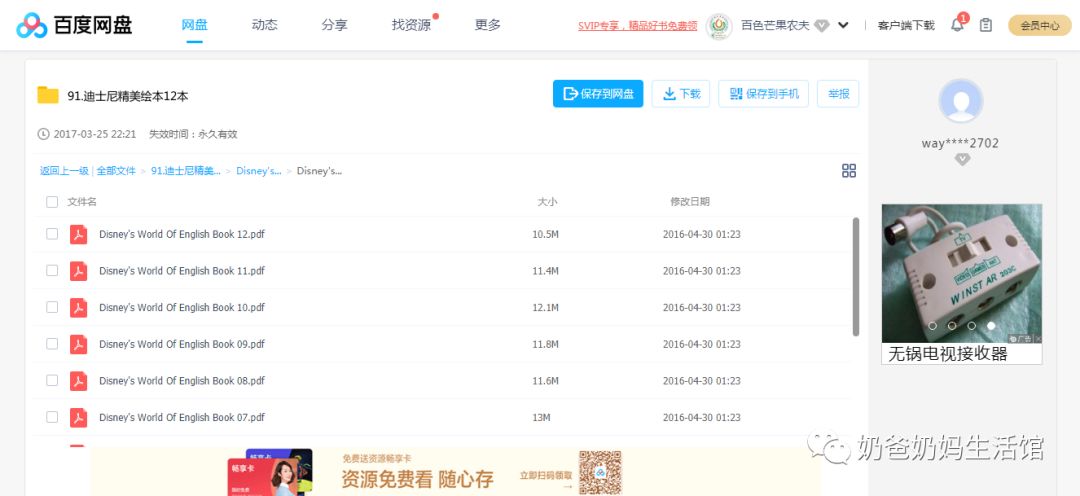Screen dimensions: 1080x496
Task: Click PDF icon of Book 09.pdf
Action: [x=79, y=344]
